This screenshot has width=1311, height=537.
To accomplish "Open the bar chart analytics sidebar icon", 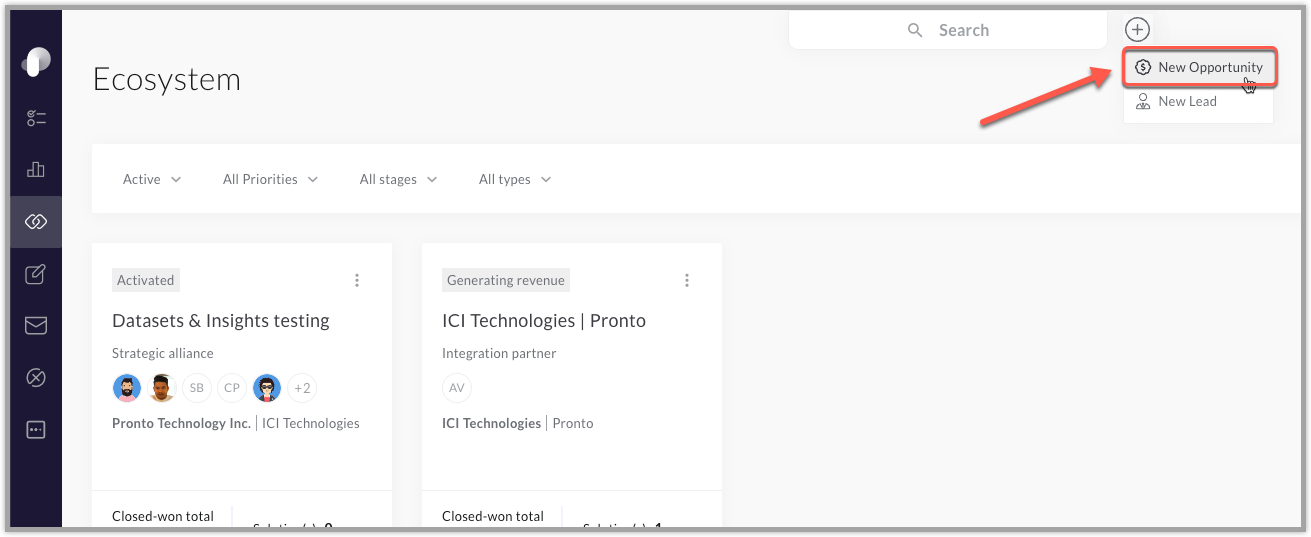I will click(36, 169).
